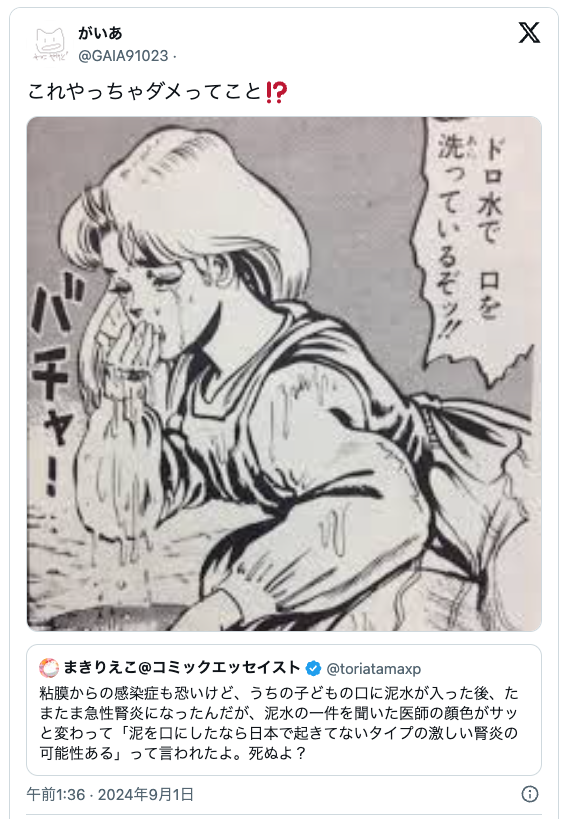Open the quoted tweet text body
This screenshot has width=565, height=819.
click(279, 723)
